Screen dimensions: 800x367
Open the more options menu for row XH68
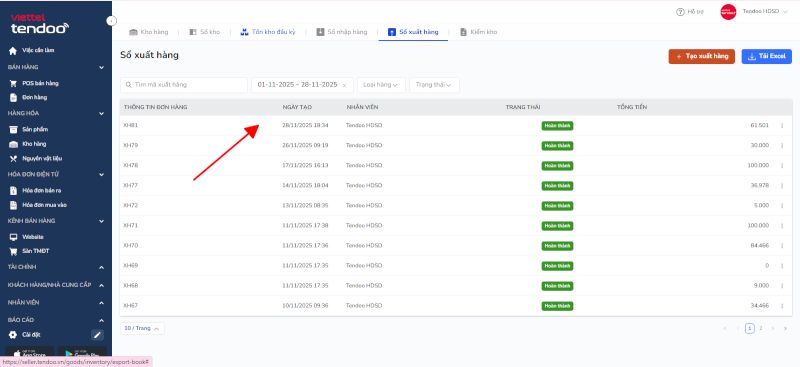click(782, 286)
